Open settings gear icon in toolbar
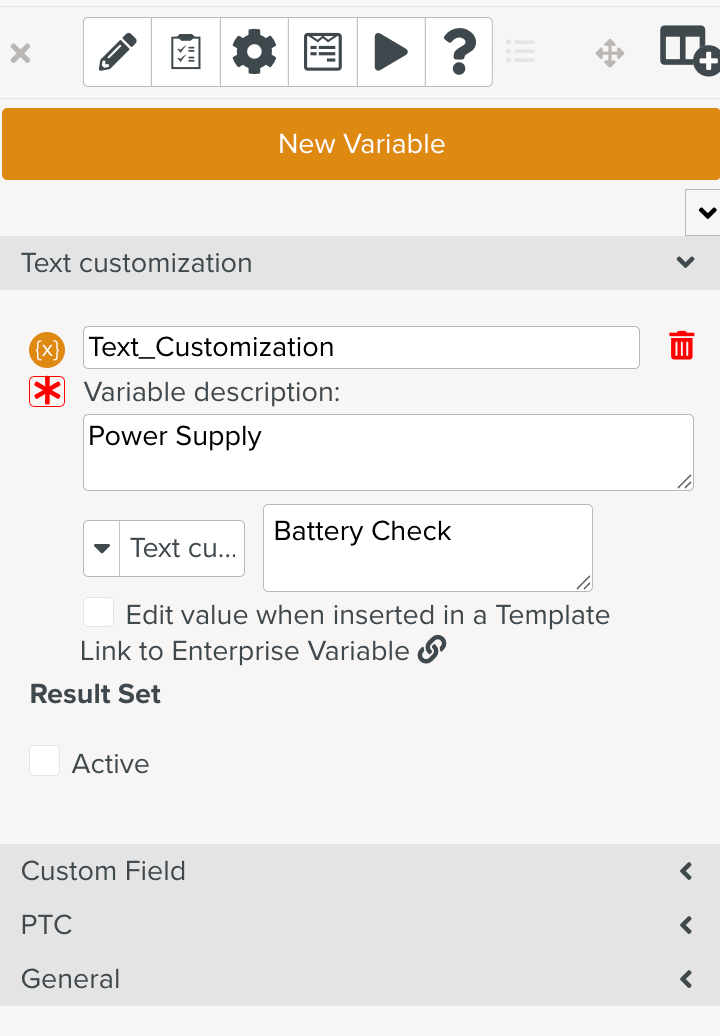Image resolution: width=720 pixels, height=1036 pixels. tap(254, 52)
